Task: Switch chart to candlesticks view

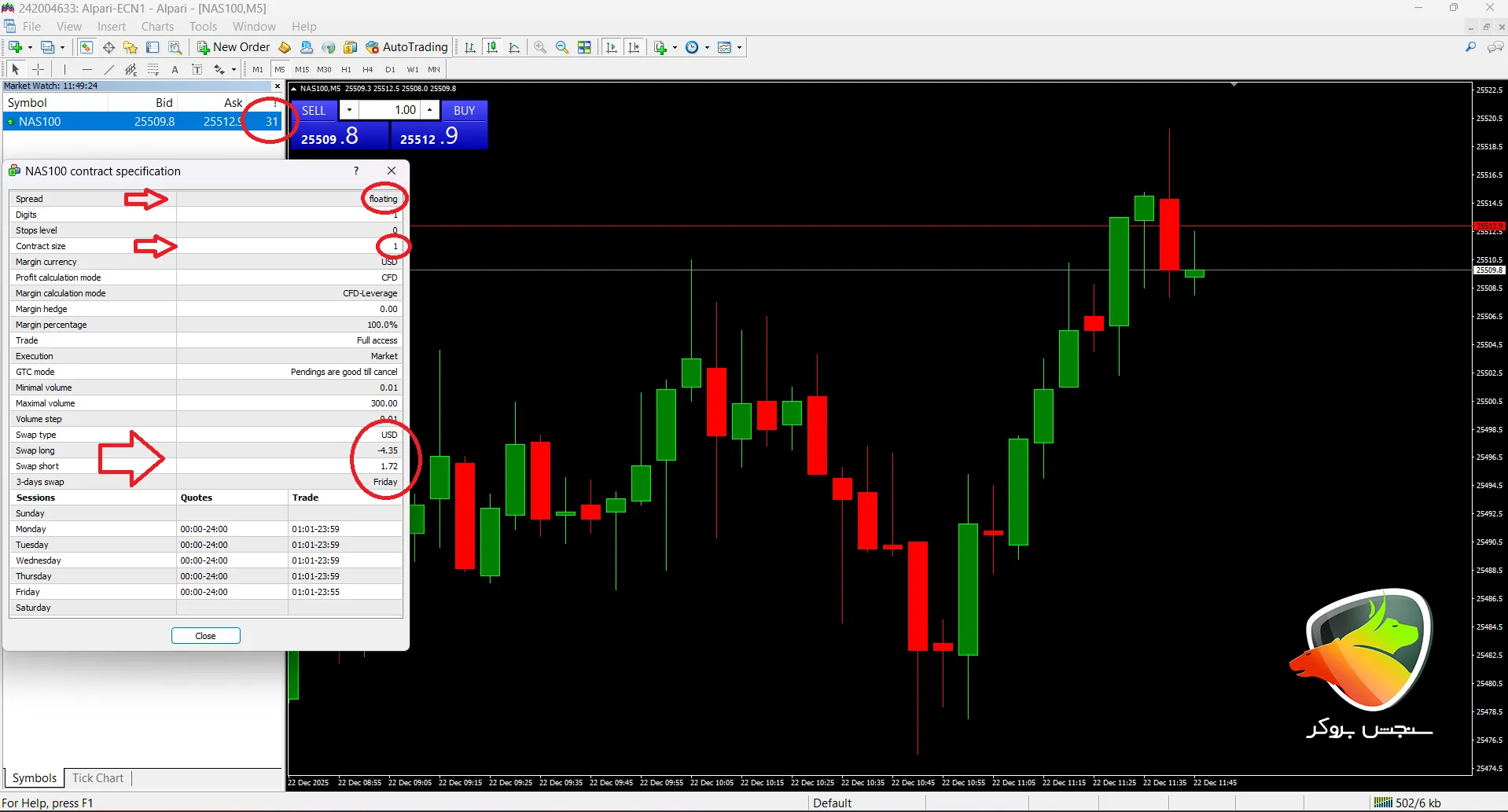Action: coord(492,47)
